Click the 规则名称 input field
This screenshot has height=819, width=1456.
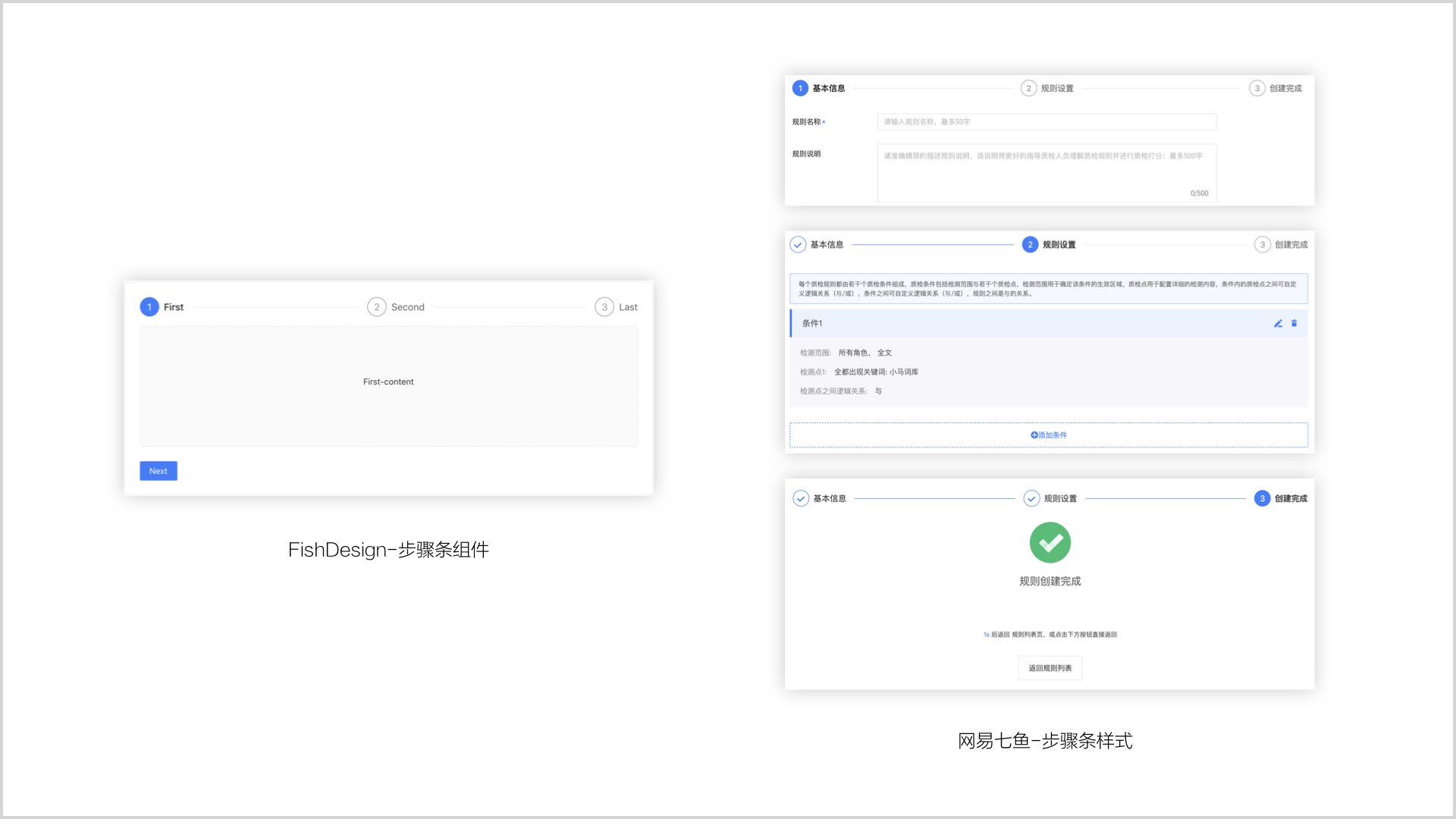[1046, 121]
